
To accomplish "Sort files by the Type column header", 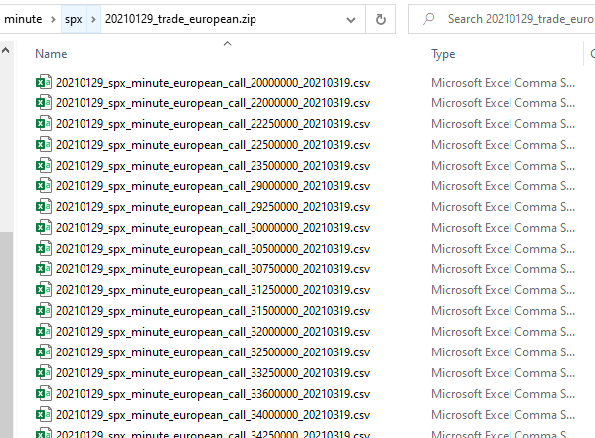I will point(443,54).
